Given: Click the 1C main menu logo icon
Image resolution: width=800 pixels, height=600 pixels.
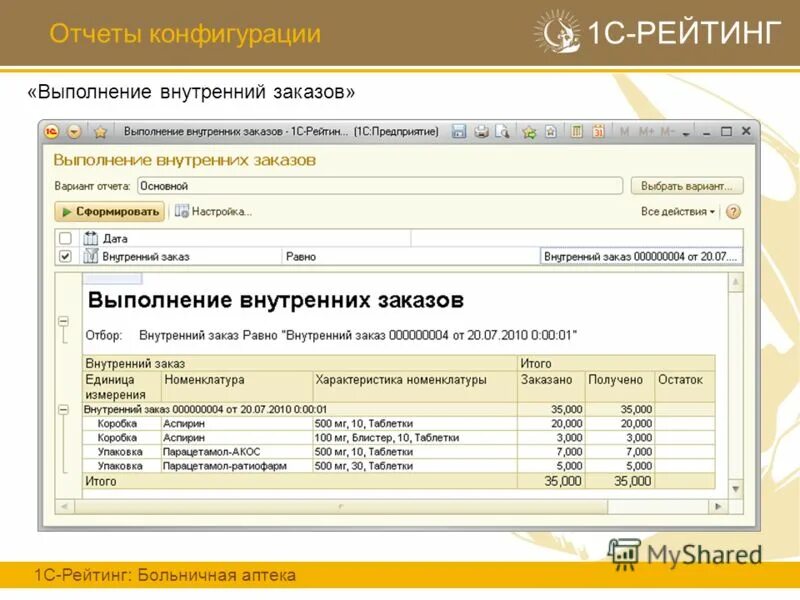Looking at the screenshot, I should pos(49,131).
